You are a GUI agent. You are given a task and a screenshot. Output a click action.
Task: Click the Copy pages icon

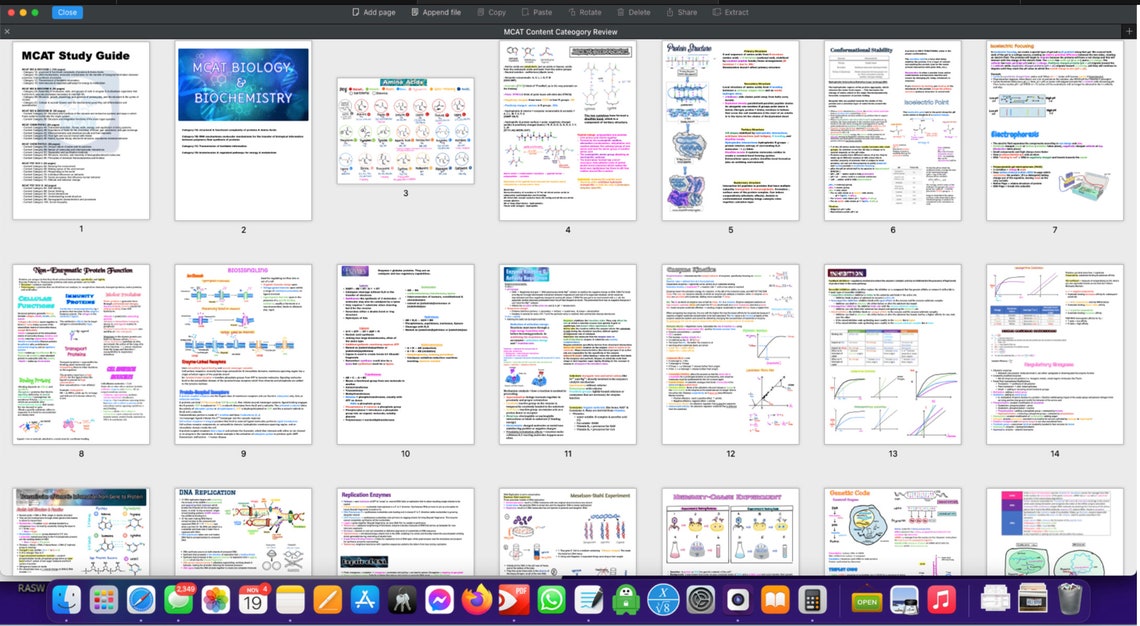point(491,12)
